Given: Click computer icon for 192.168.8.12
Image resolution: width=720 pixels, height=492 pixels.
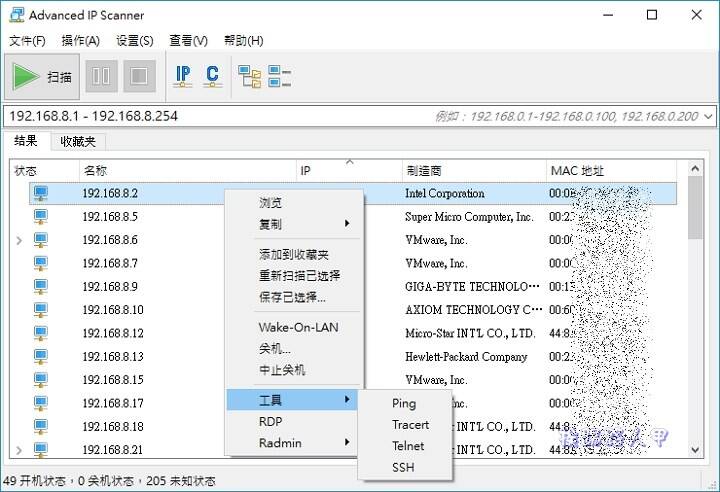Looking at the screenshot, I should [41, 333].
